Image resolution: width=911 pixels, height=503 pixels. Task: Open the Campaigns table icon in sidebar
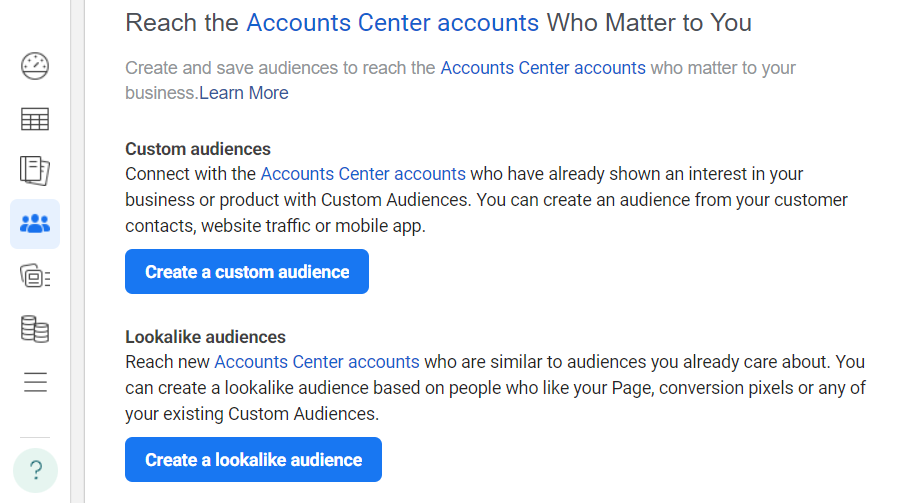pos(35,119)
